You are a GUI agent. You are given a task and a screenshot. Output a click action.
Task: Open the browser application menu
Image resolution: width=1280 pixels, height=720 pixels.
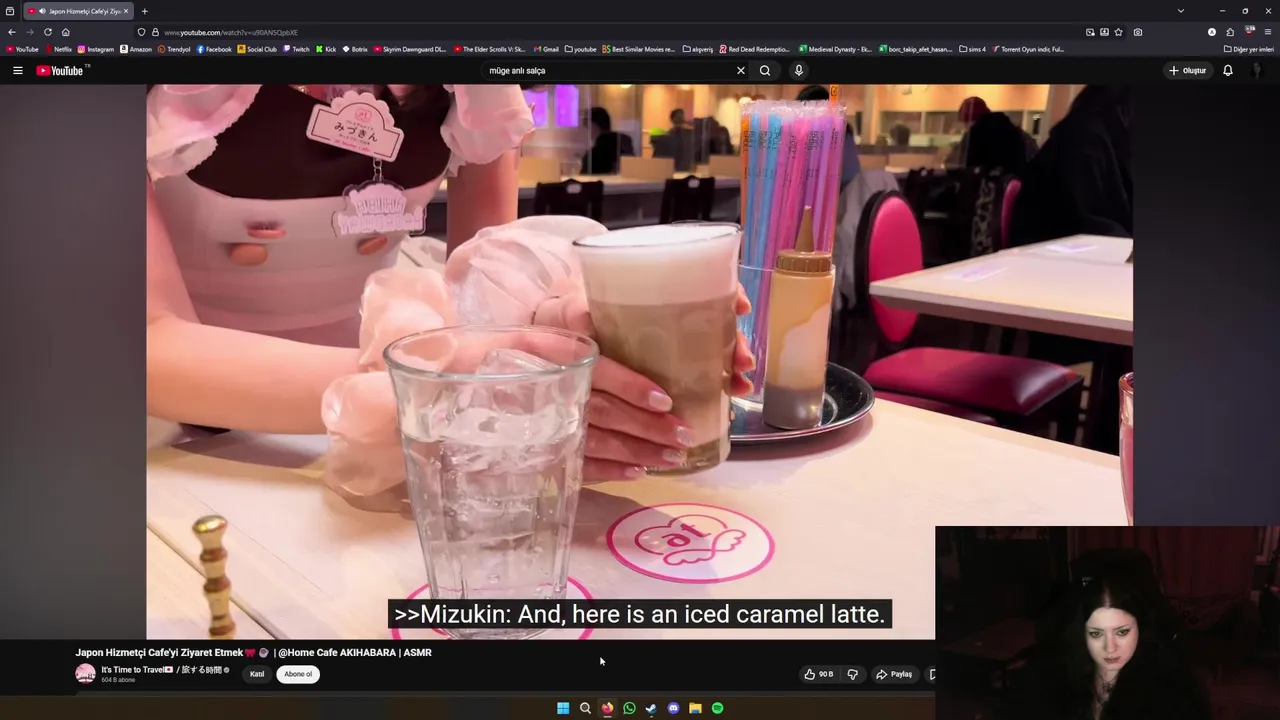[x=1268, y=32]
